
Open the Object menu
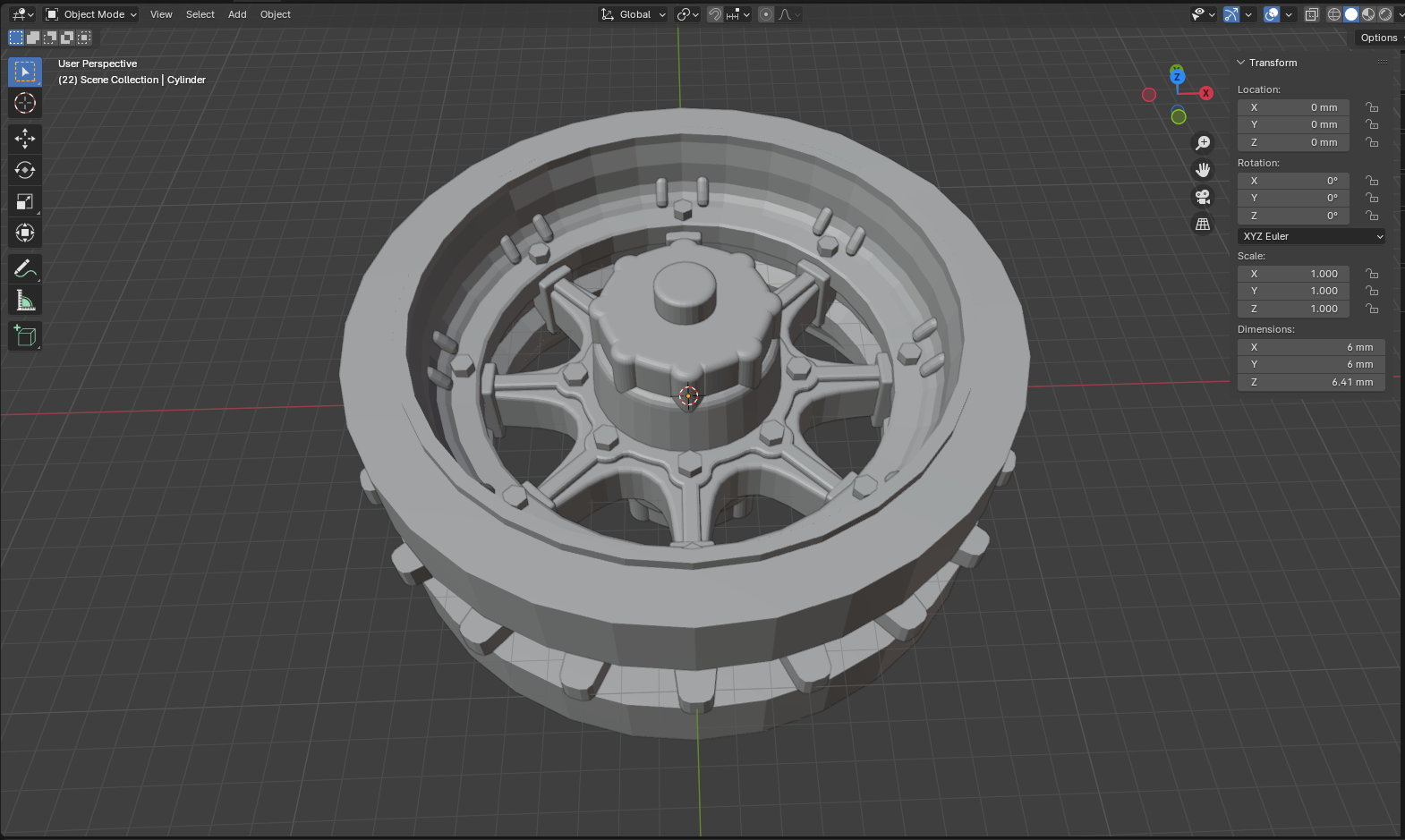click(276, 14)
